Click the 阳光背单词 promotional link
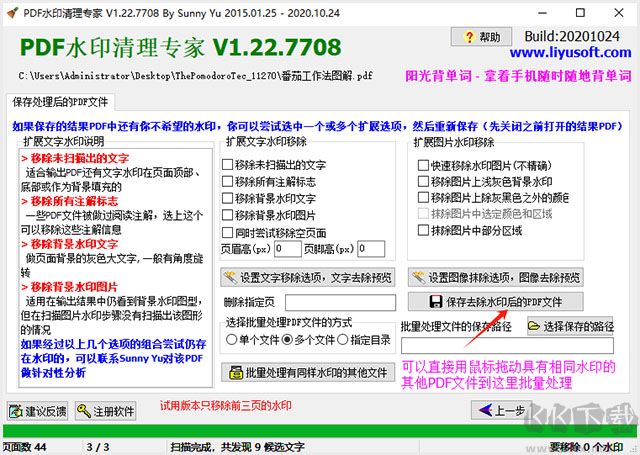The height and width of the screenshot is (455, 640). [x=518, y=76]
